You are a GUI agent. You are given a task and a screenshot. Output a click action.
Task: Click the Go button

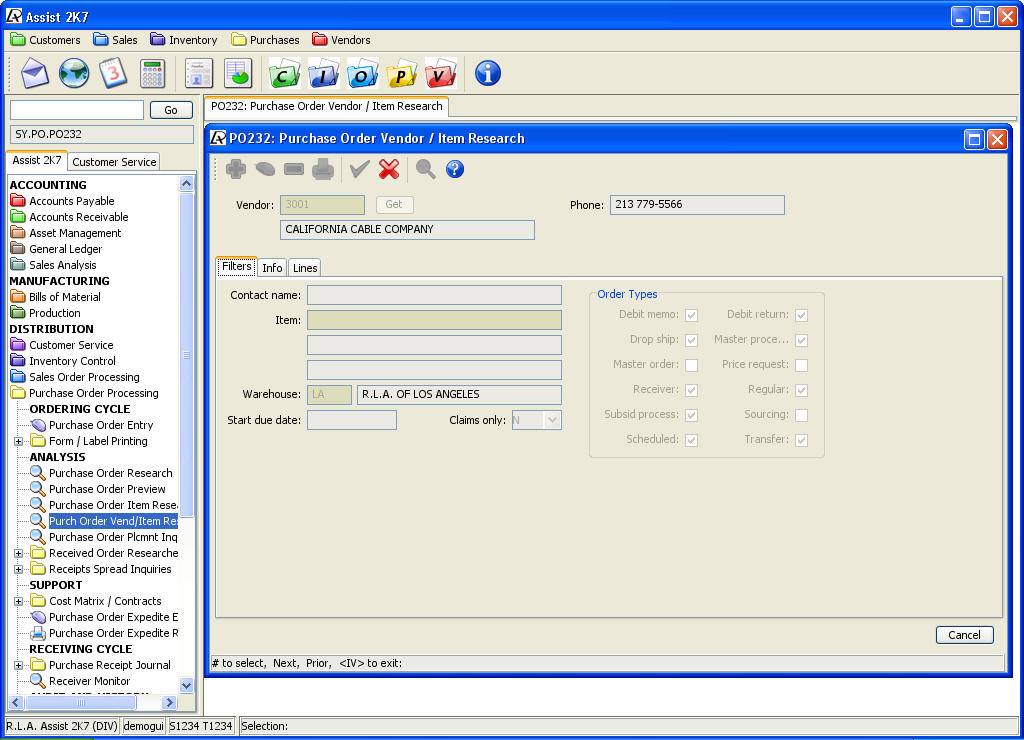click(x=171, y=111)
